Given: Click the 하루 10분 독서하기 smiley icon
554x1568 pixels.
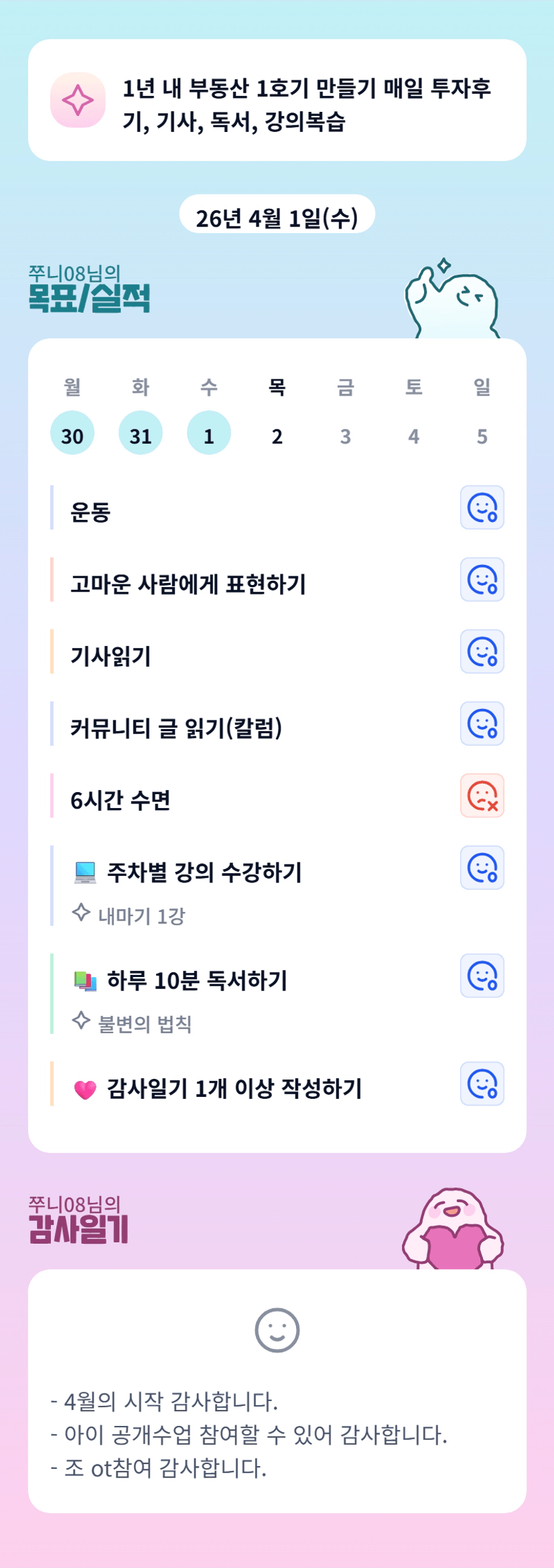Looking at the screenshot, I should point(482,976).
